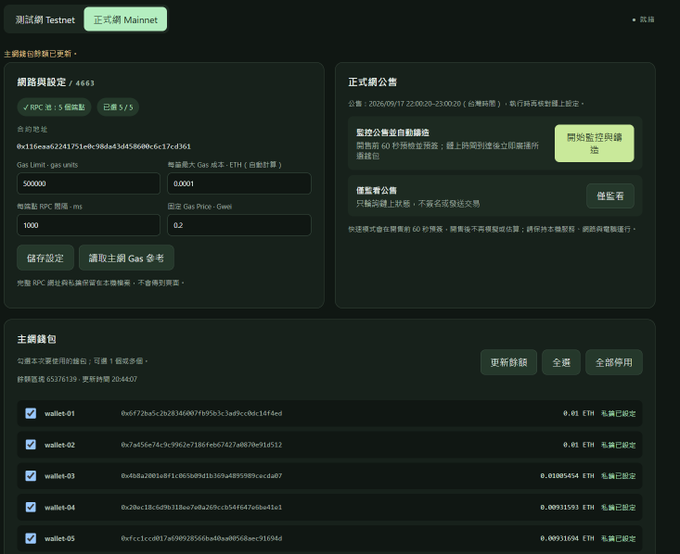Click wallet-04 address starting 0x20ec18c6d9b

[x=201, y=507]
